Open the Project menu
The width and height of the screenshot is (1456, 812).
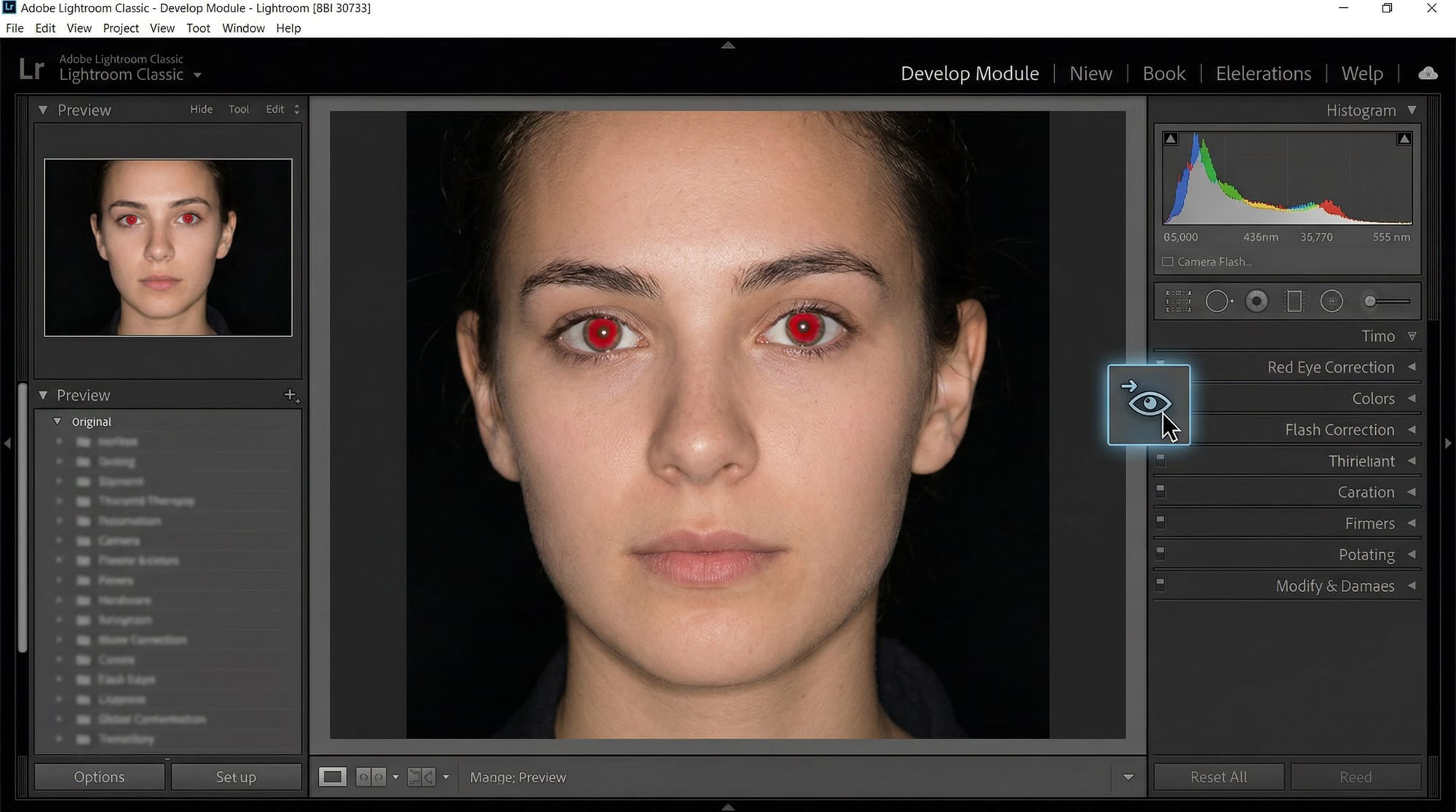pyautogui.click(x=121, y=28)
